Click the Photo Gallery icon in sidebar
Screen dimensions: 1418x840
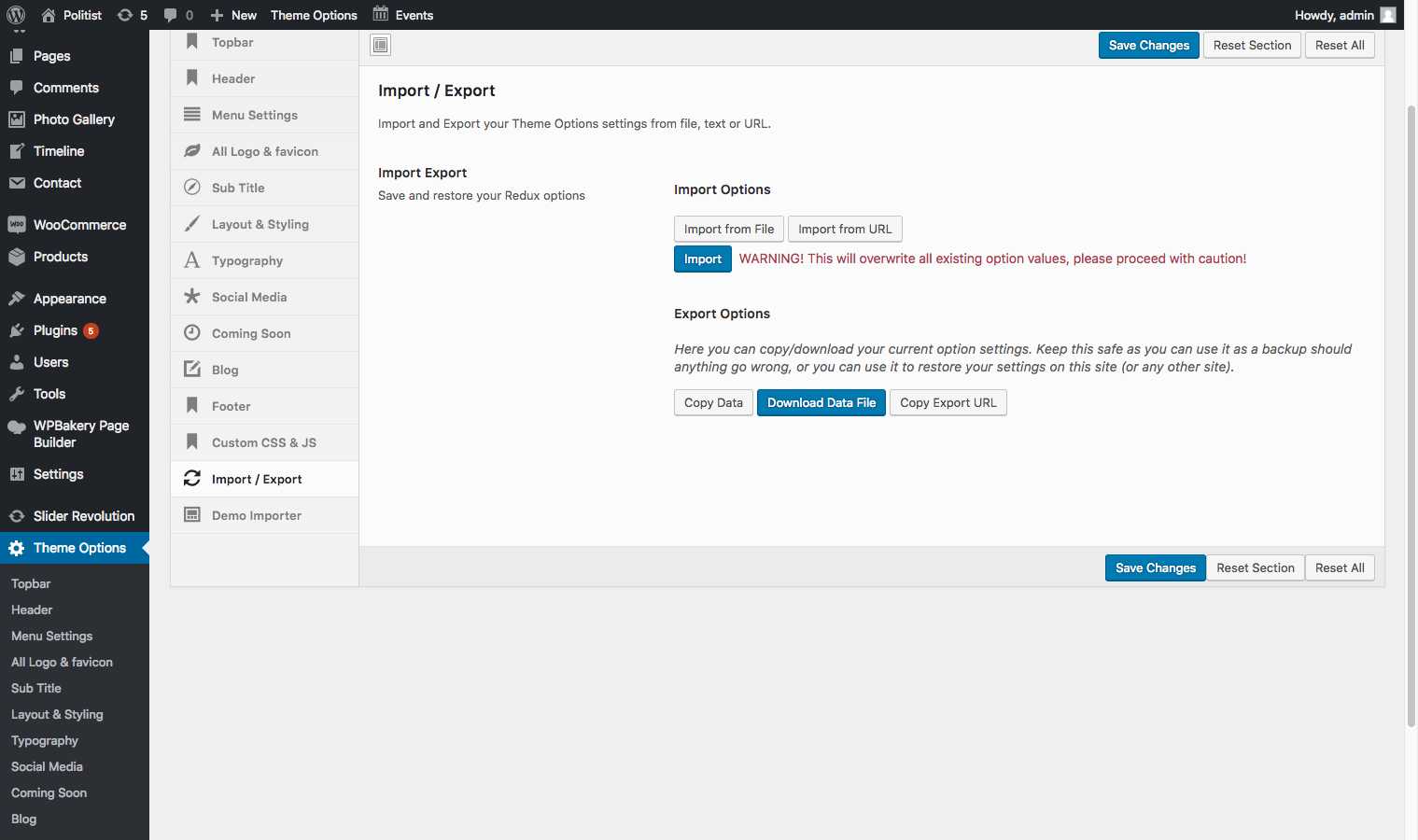(x=17, y=119)
